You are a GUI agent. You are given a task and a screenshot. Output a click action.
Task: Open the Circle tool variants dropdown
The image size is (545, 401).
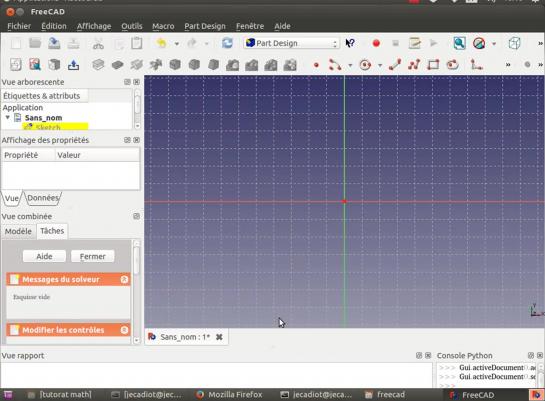(380, 65)
